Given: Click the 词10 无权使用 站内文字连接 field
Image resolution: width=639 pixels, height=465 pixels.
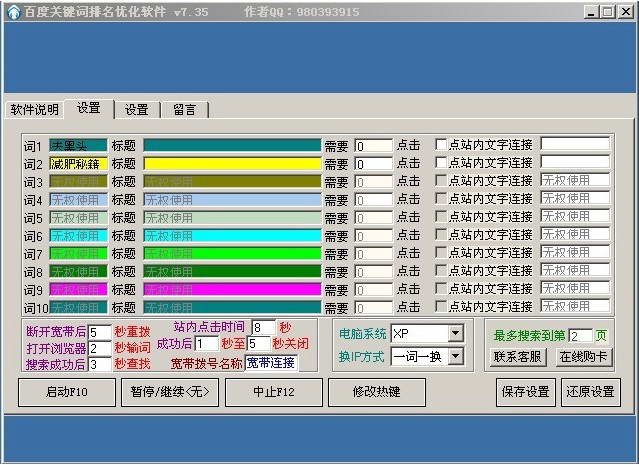Looking at the screenshot, I should [x=575, y=305].
